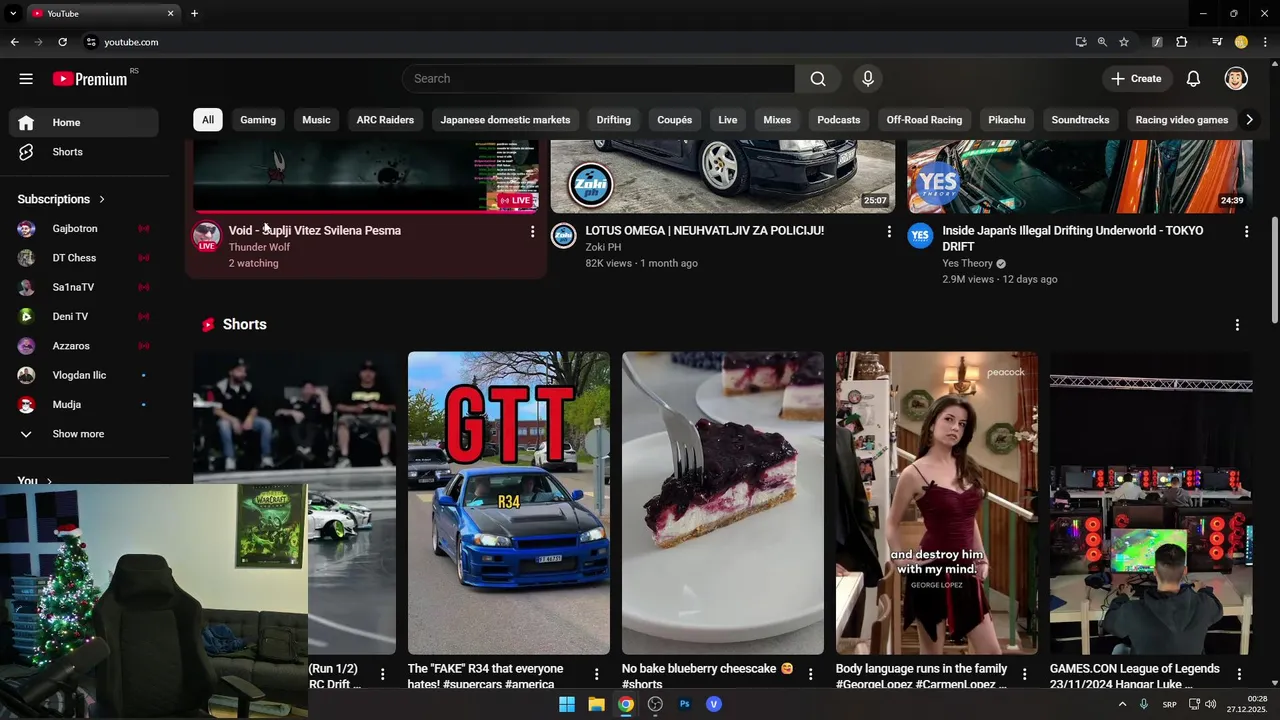Play the FAKE R34 short thumbnail

click(x=509, y=503)
